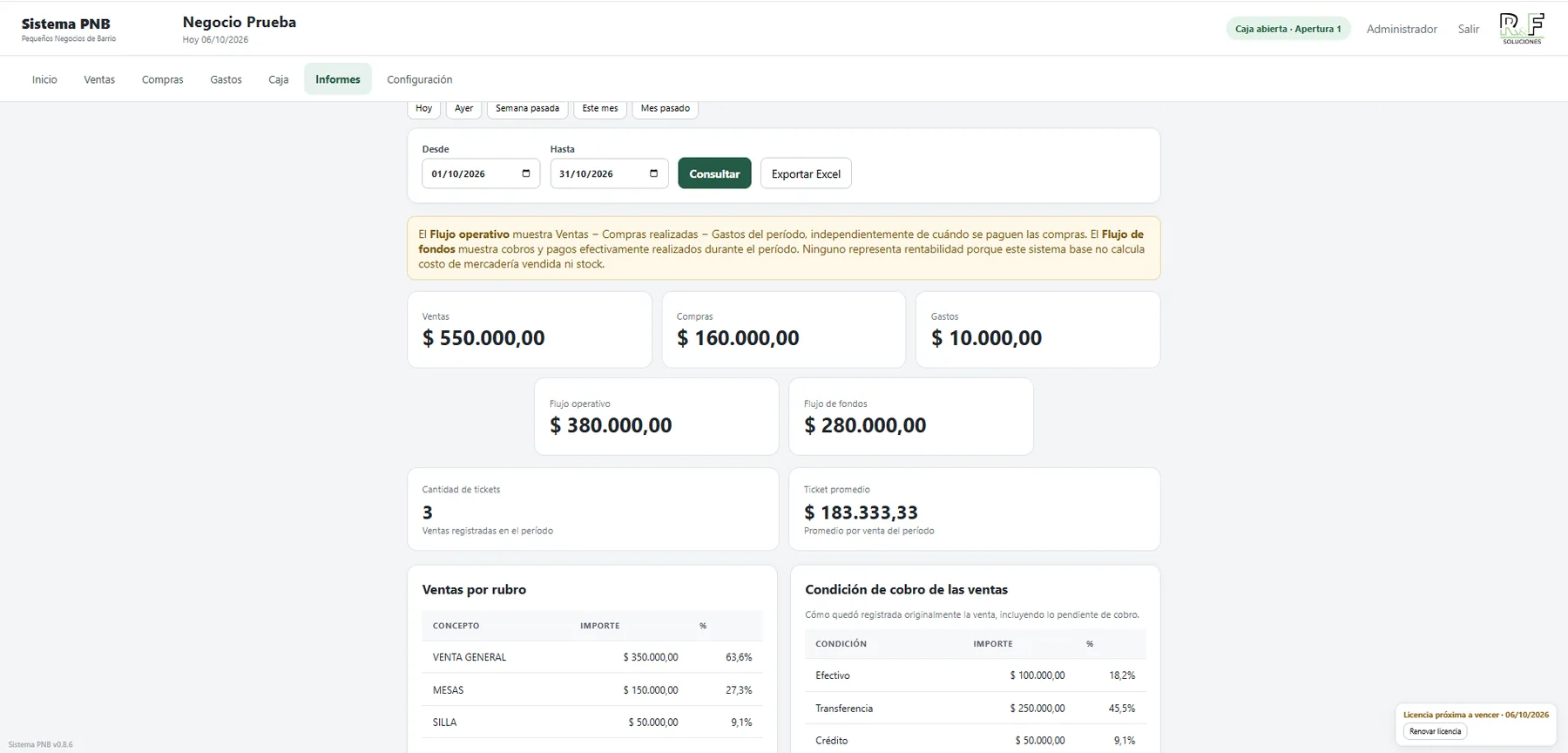Image resolution: width=1568 pixels, height=753 pixels.
Task: Select the Gastos total $ 10.000,00
Action: (x=986, y=338)
